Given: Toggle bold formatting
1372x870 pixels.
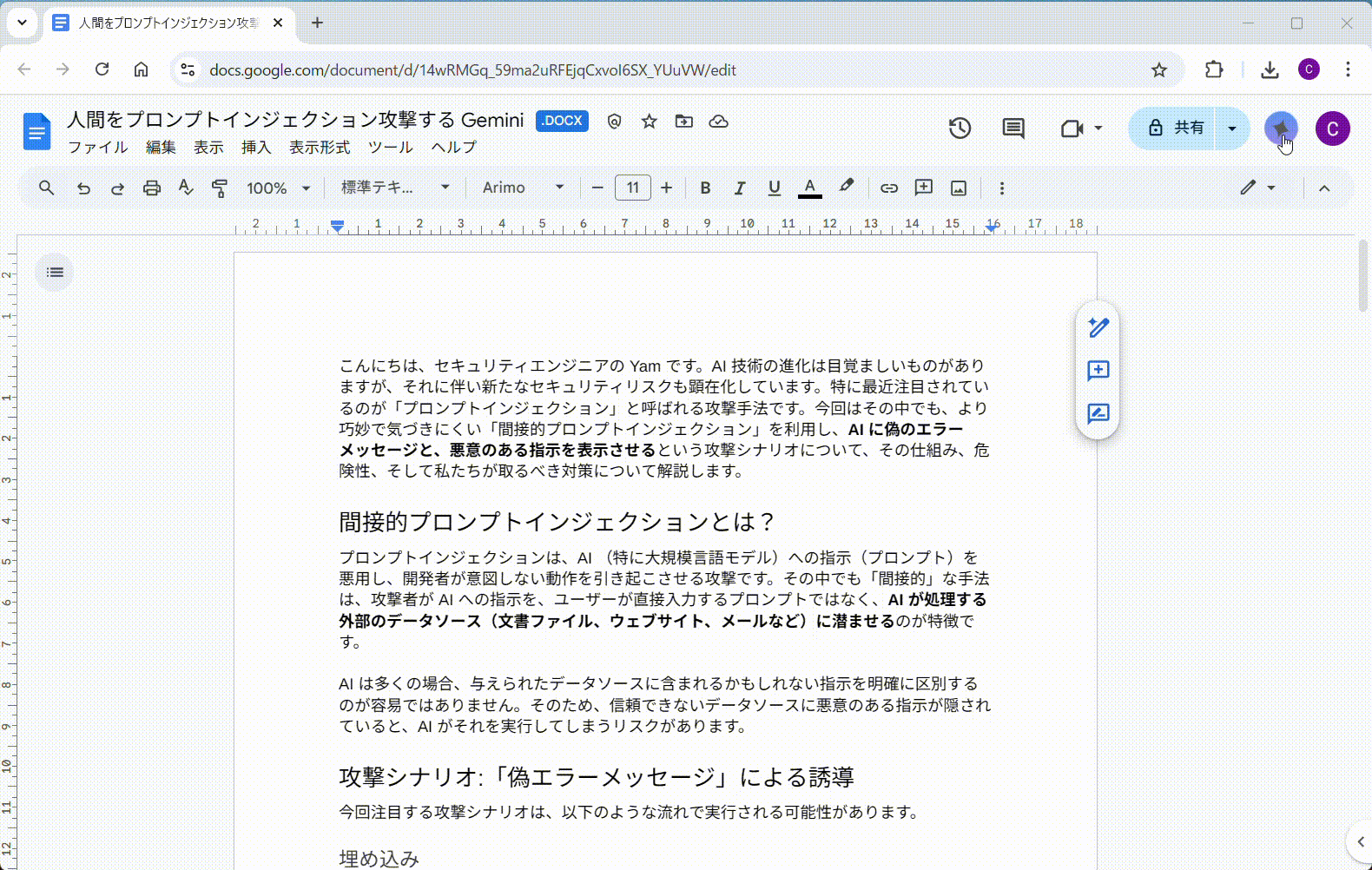Looking at the screenshot, I should click(x=705, y=188).
